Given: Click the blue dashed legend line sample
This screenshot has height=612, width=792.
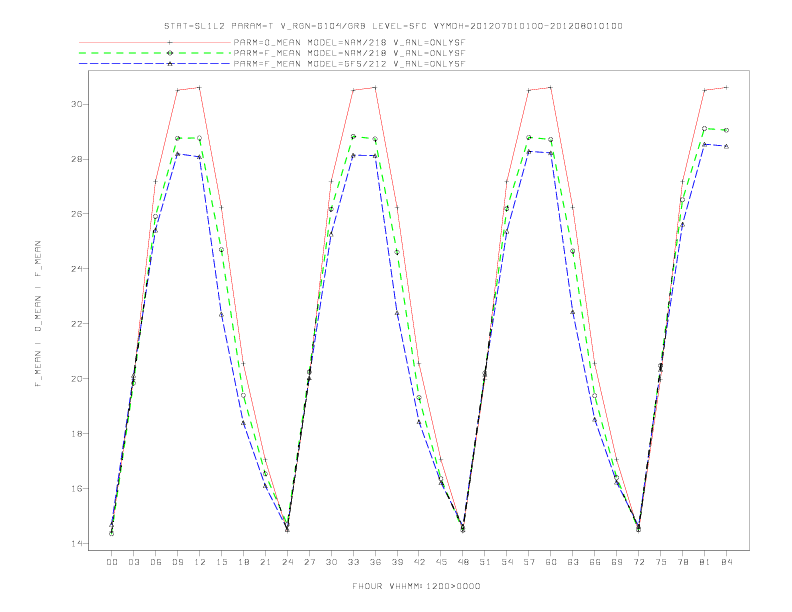Looking at the screenshot, I should point(155,64).
